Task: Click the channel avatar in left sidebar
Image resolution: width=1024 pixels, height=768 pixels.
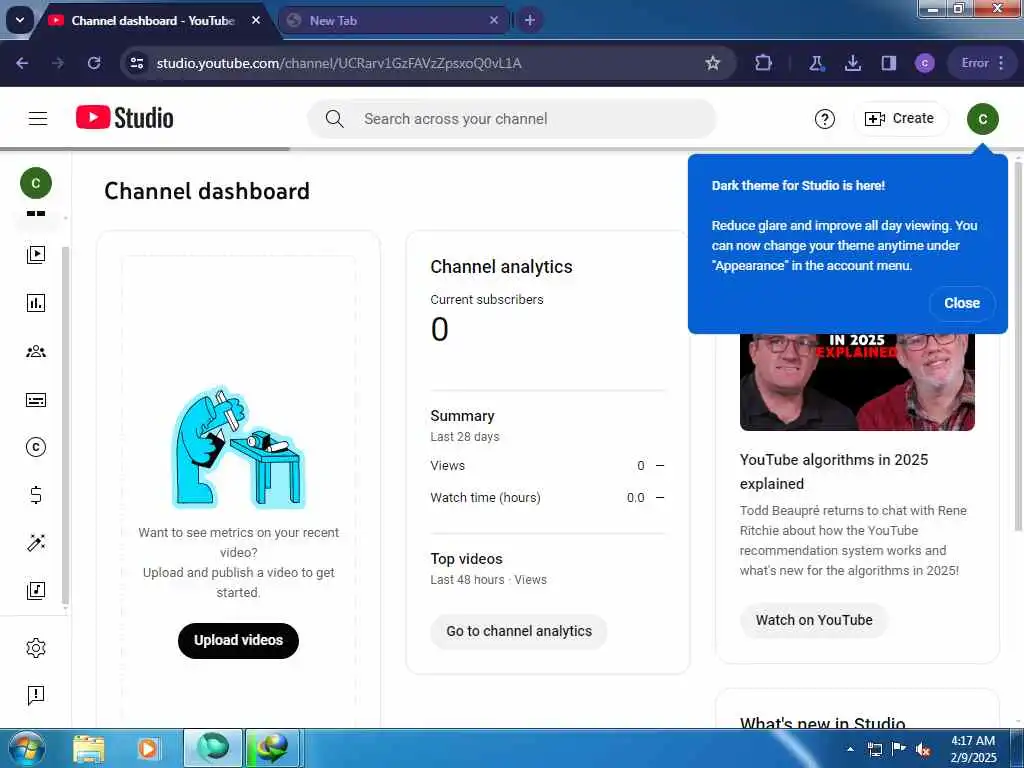Action: point(36,183)
